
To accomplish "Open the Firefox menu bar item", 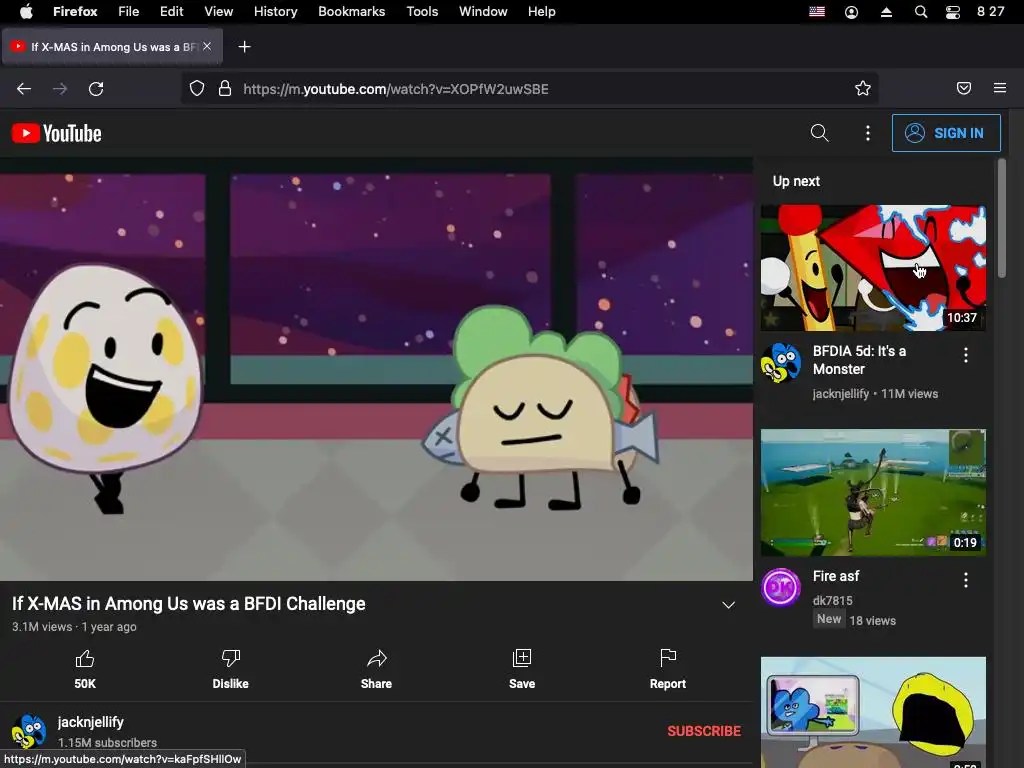I will tap(75, 11).
